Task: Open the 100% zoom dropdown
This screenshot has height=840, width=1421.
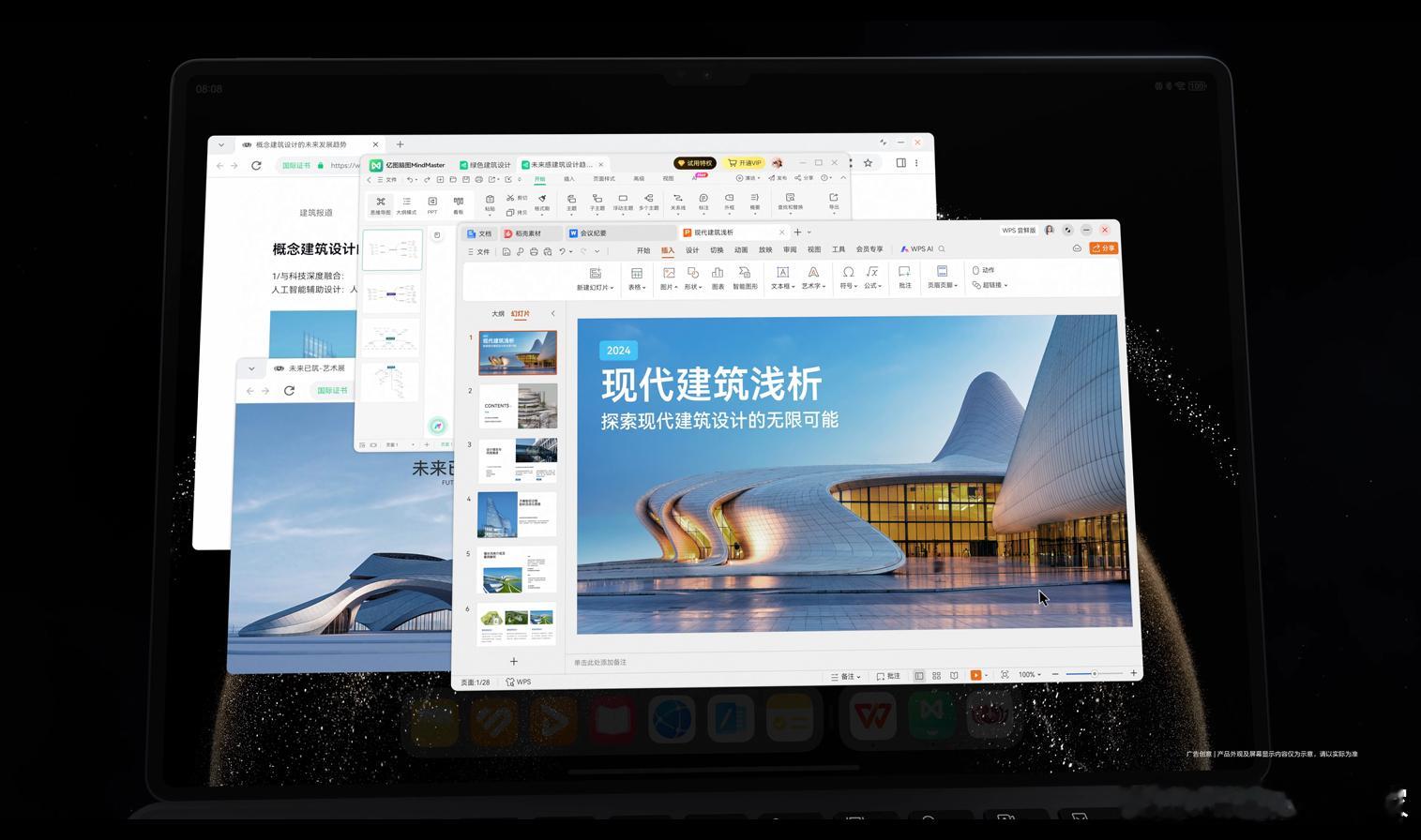Action: pos(1030,675)
